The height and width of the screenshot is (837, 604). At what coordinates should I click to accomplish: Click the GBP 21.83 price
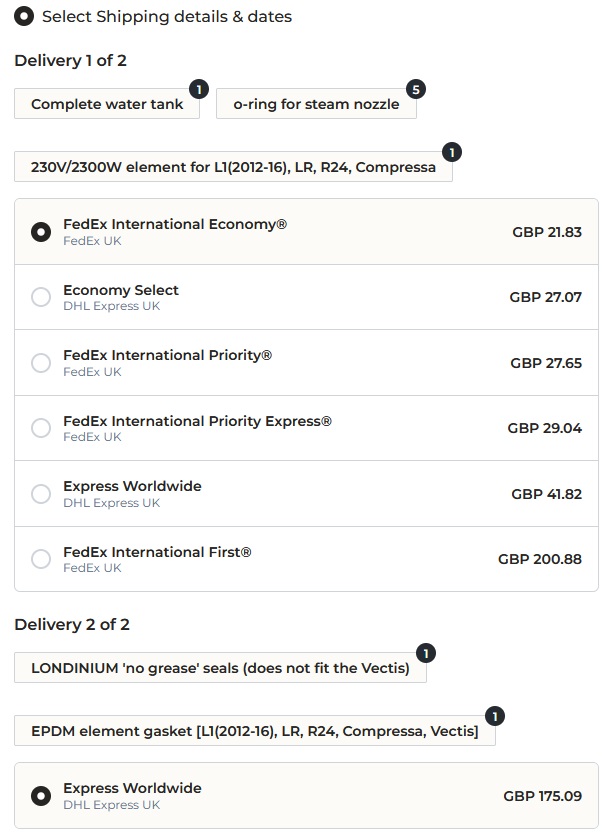coord(546,232)
